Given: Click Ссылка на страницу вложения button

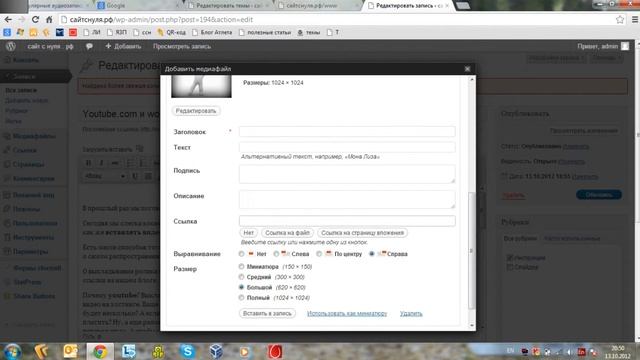Looking at the screenshot, I should click(x=362, y=233).
